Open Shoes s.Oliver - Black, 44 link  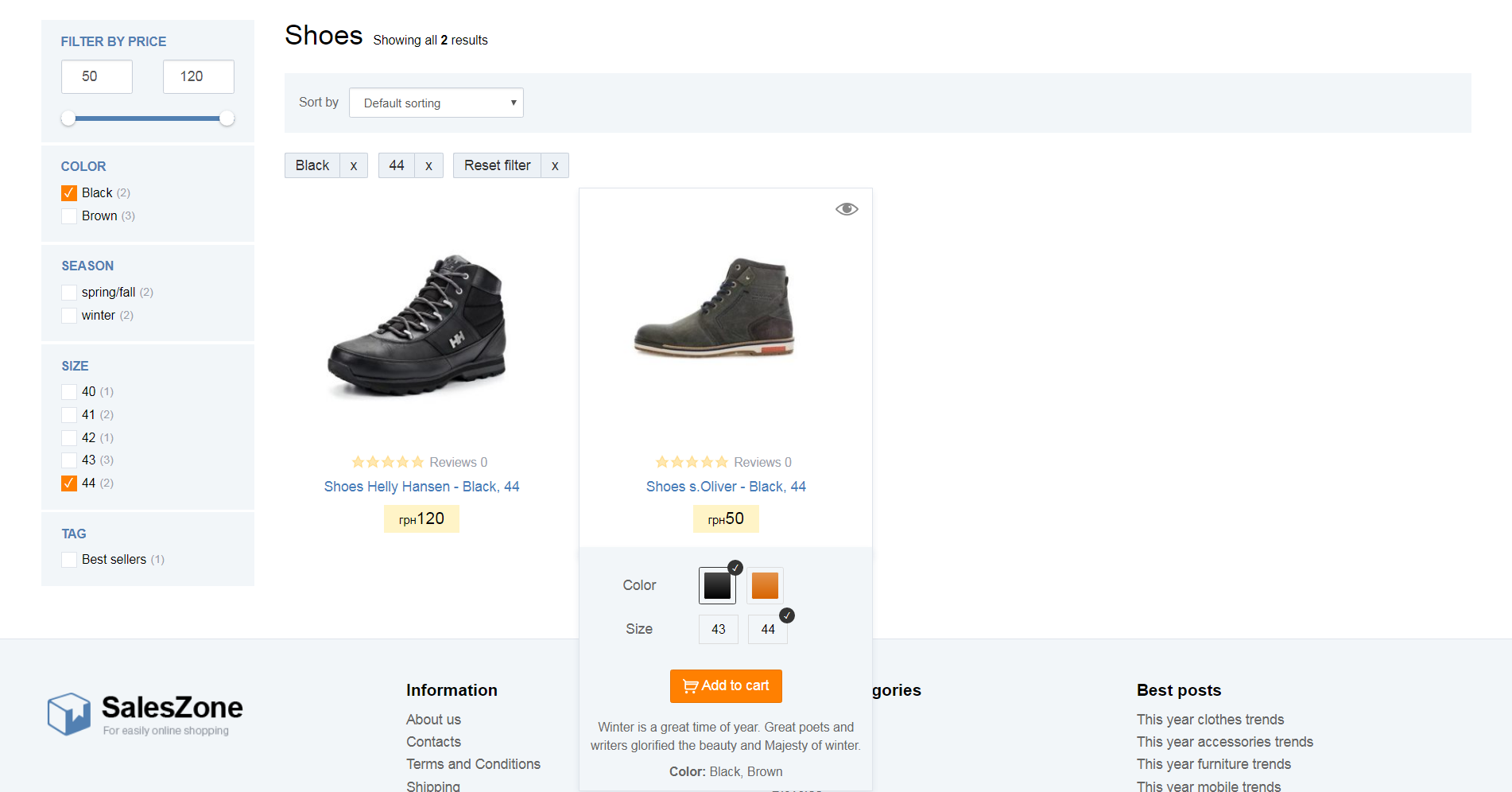pyautogui.click(x=726, y=487)
